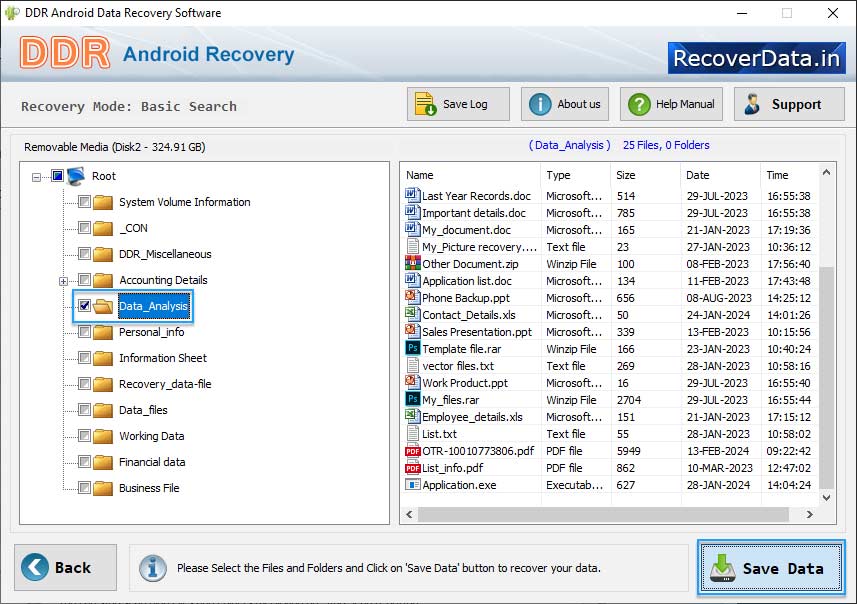Uncheck the Data_Analysis checkbox
857x604 pixels.
(84, 306)
